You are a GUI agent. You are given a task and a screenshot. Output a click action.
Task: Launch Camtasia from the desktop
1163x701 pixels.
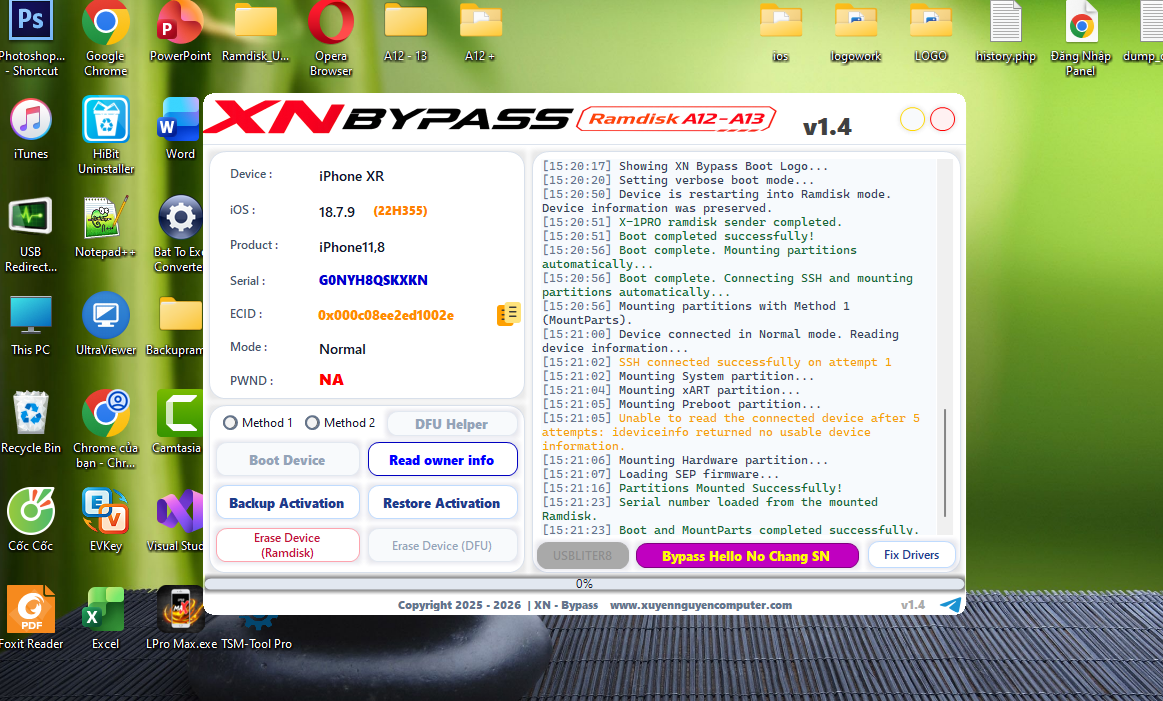pos(178,423)
